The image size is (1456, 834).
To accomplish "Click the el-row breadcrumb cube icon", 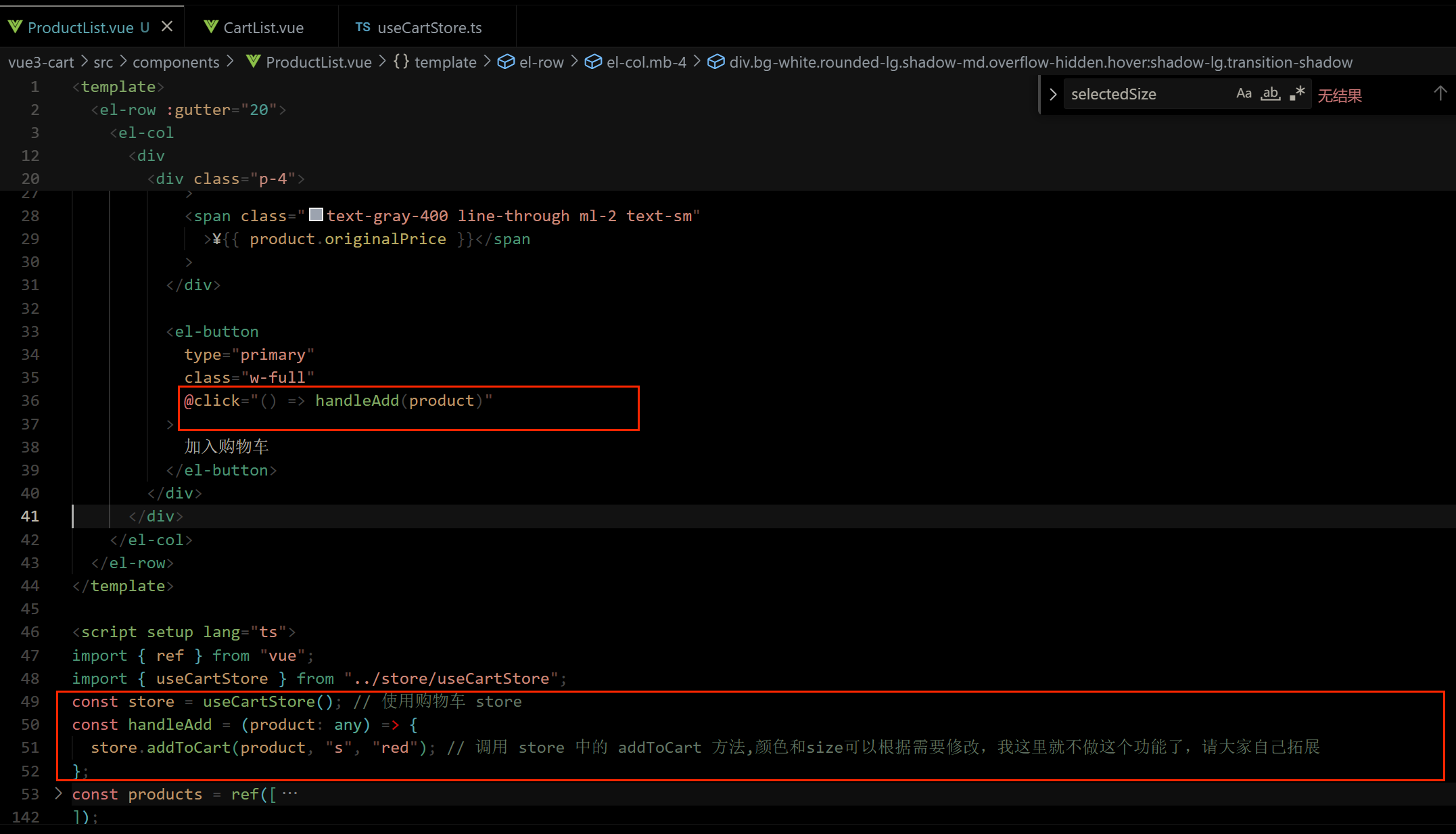I will click(x=506, y=62).
